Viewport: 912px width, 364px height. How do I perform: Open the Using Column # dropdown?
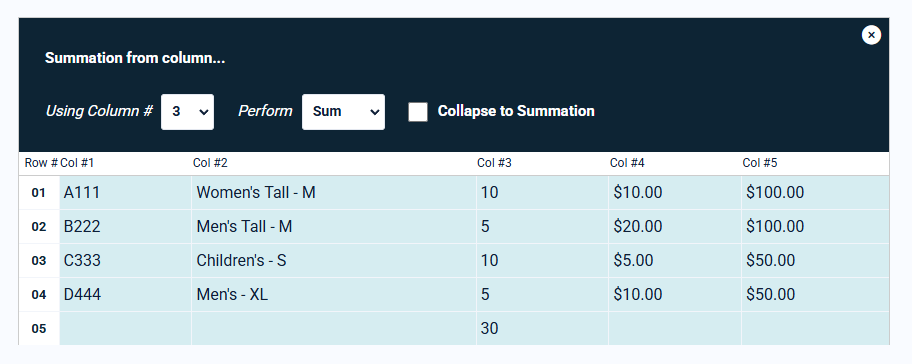[187, 112]
